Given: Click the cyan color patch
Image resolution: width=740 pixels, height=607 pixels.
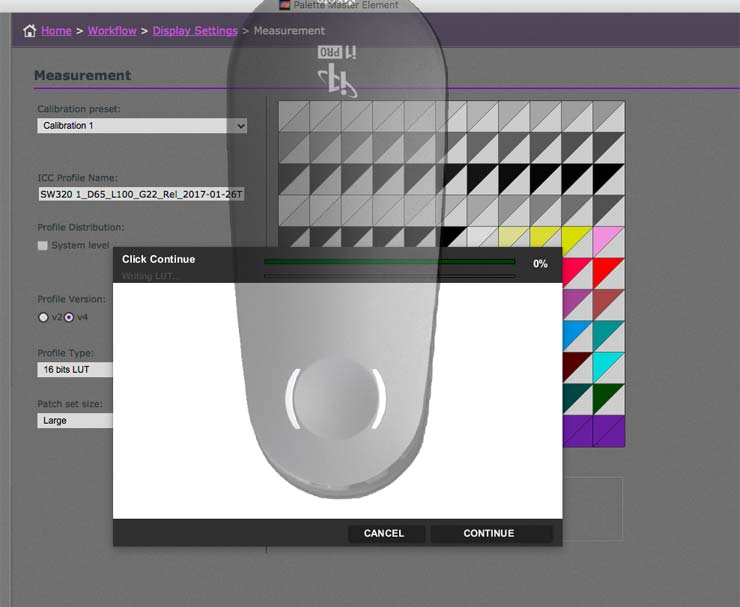Looking at the screenshot, I should [609, 368].
